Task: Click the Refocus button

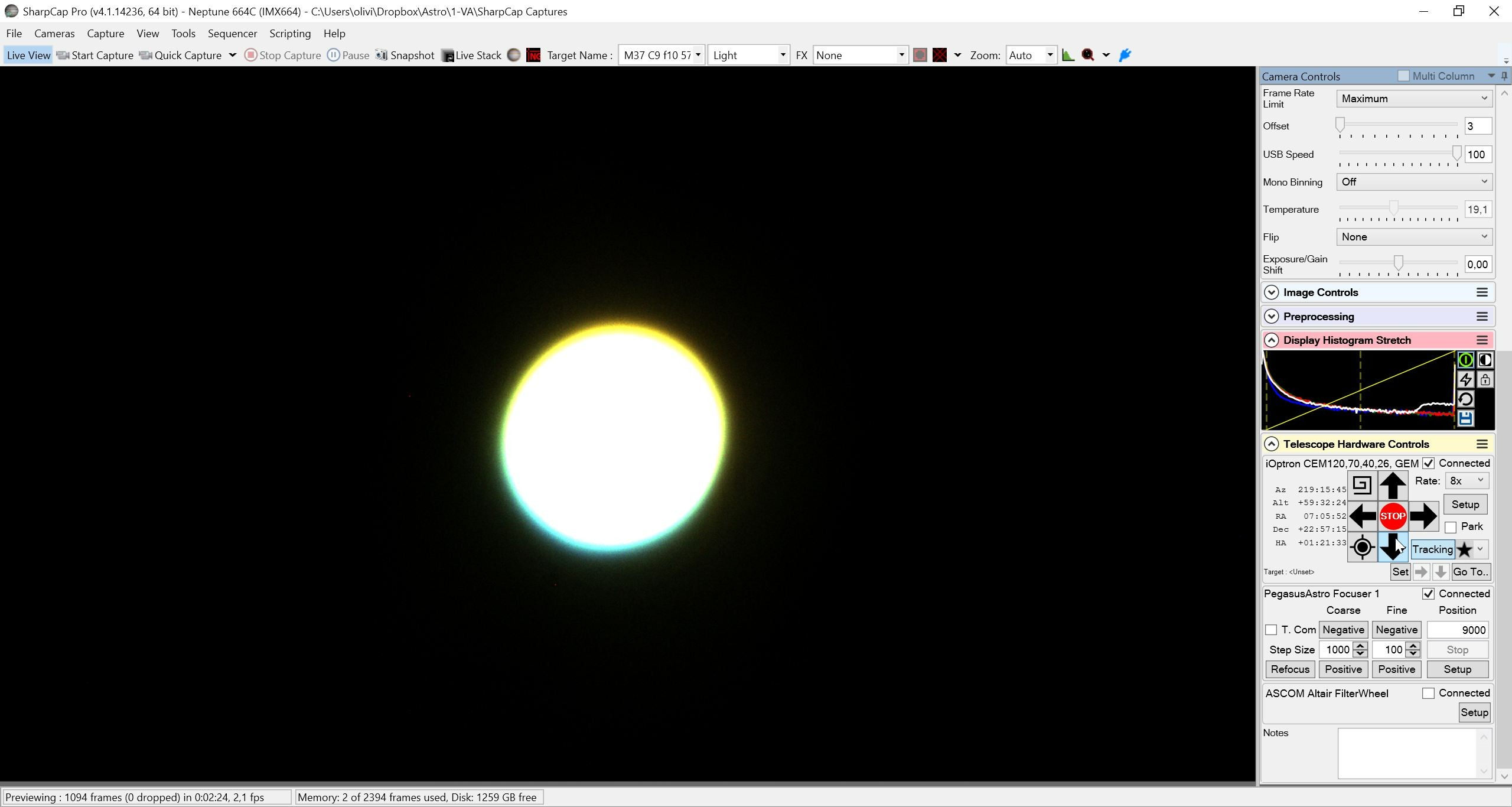Action: point(1290,669)
